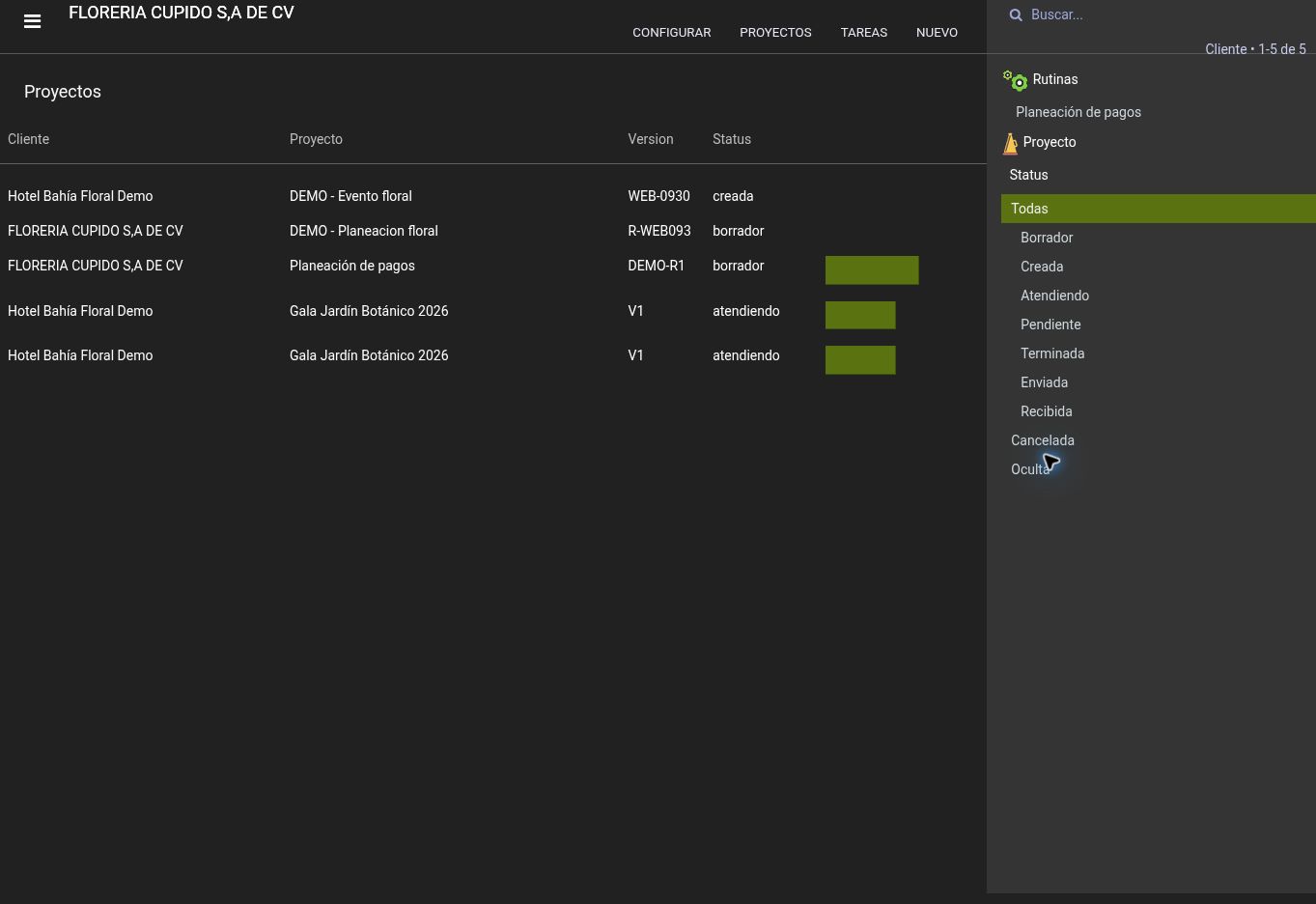This screenshot has height=904, width=1316.
Task: Select NUEVO in the top menu
Action: 937,33
